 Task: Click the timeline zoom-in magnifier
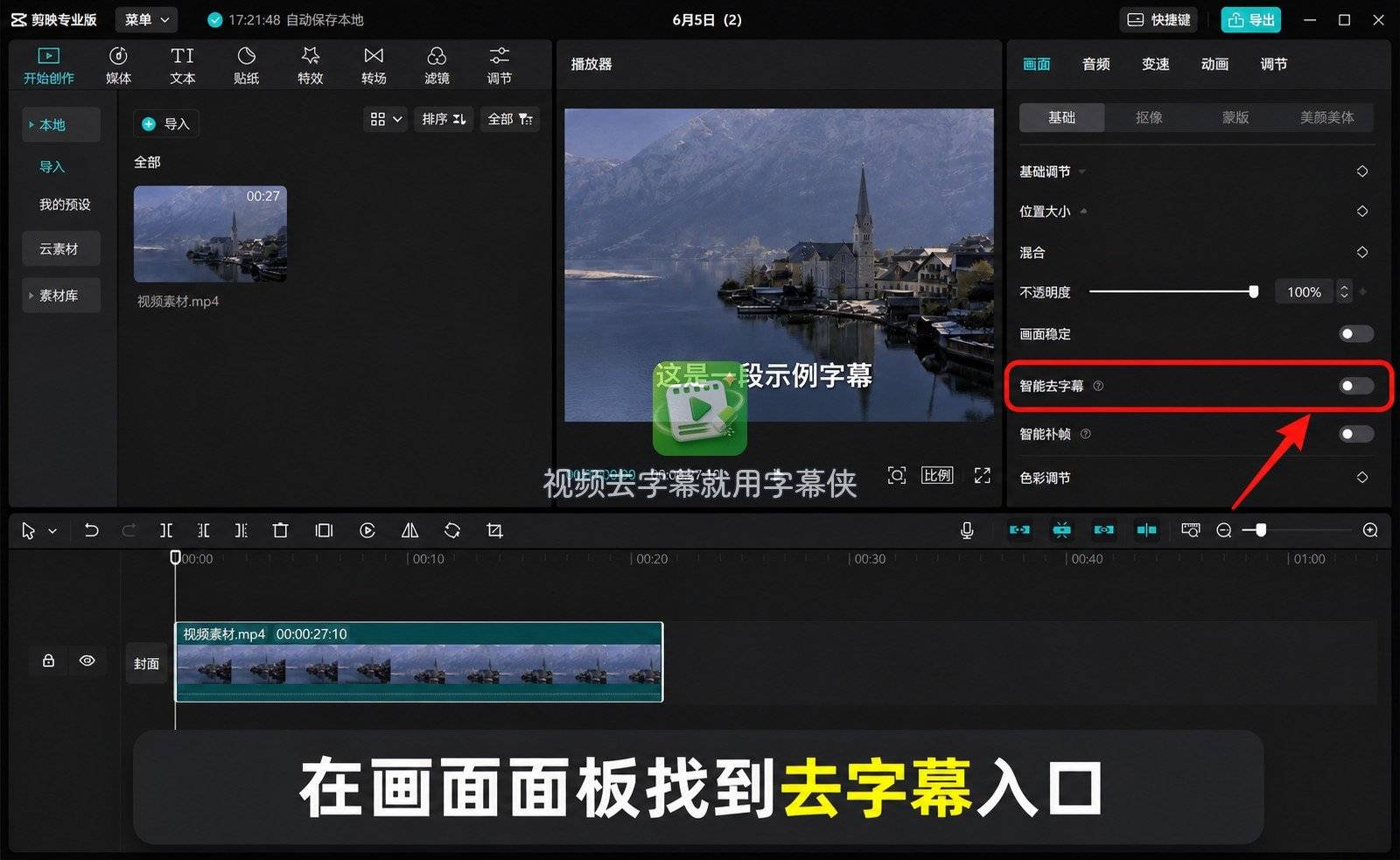coord(1370,530)
